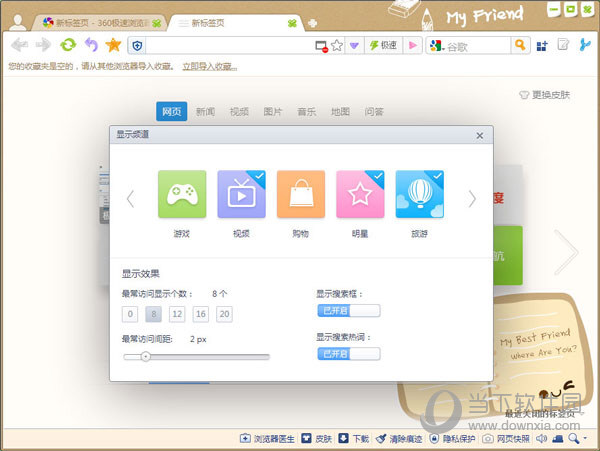Viewport: 600px width, 451px height.
Task: Set most-visited count to 0
Action: click(x=130, y=314)
